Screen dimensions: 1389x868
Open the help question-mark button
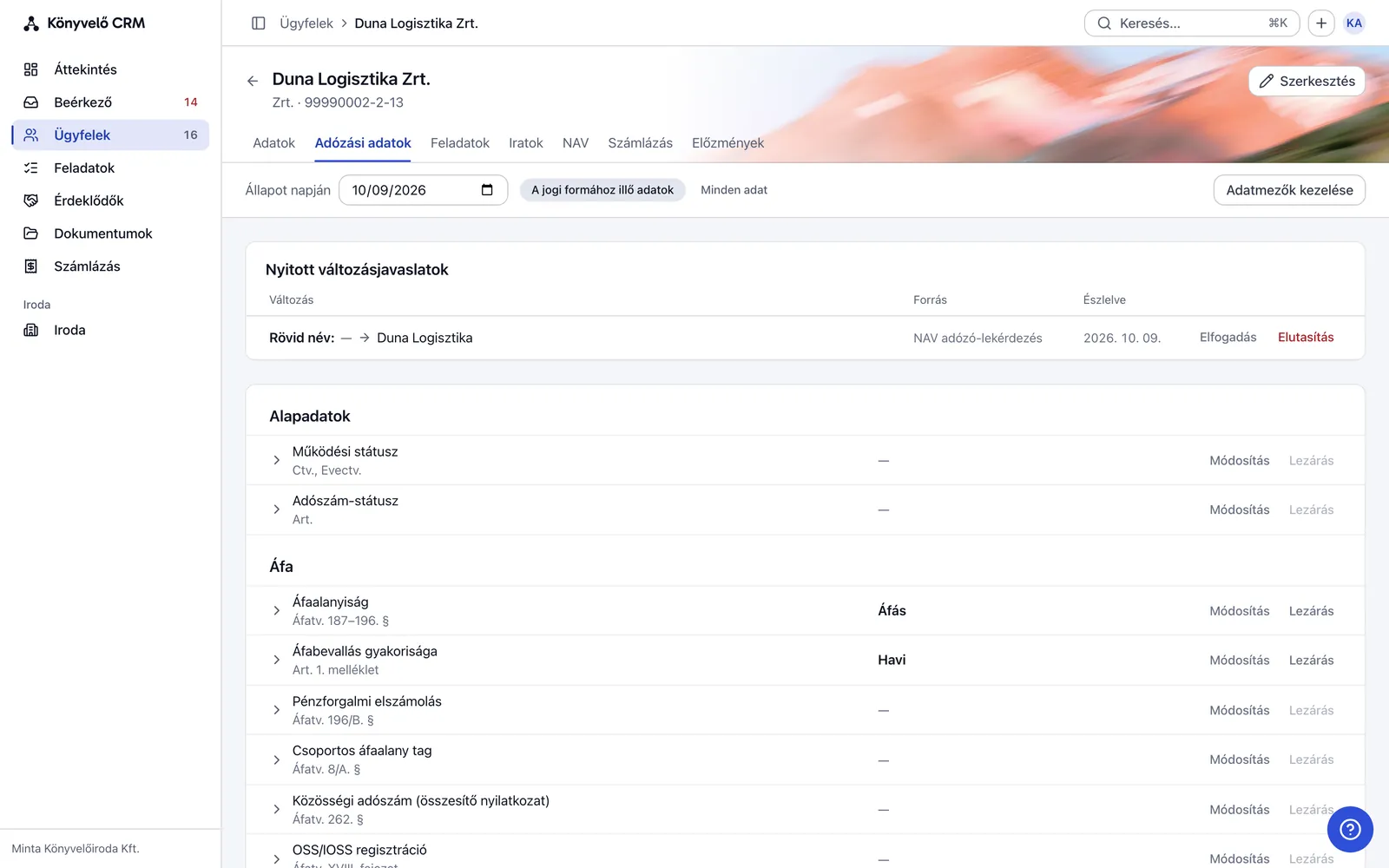pos(1350,829)
